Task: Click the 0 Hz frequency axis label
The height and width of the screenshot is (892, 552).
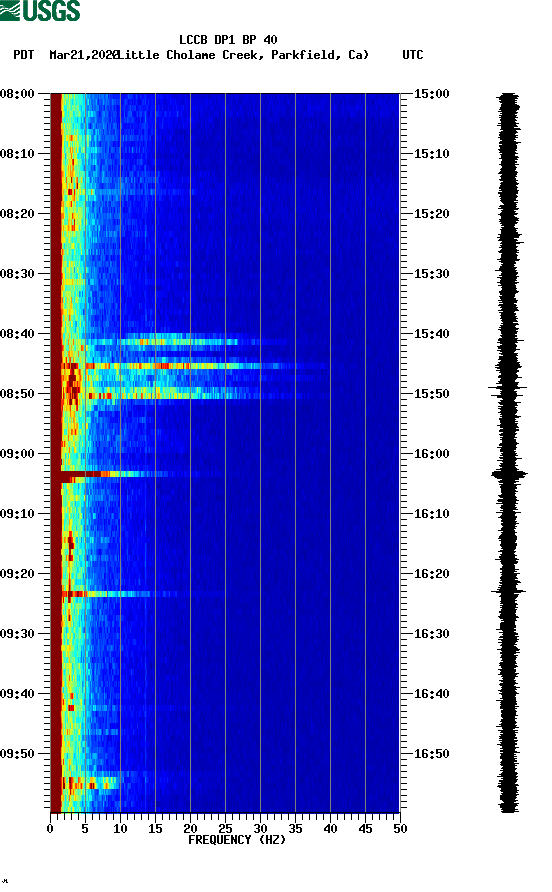Action: [x=50, y=829]
